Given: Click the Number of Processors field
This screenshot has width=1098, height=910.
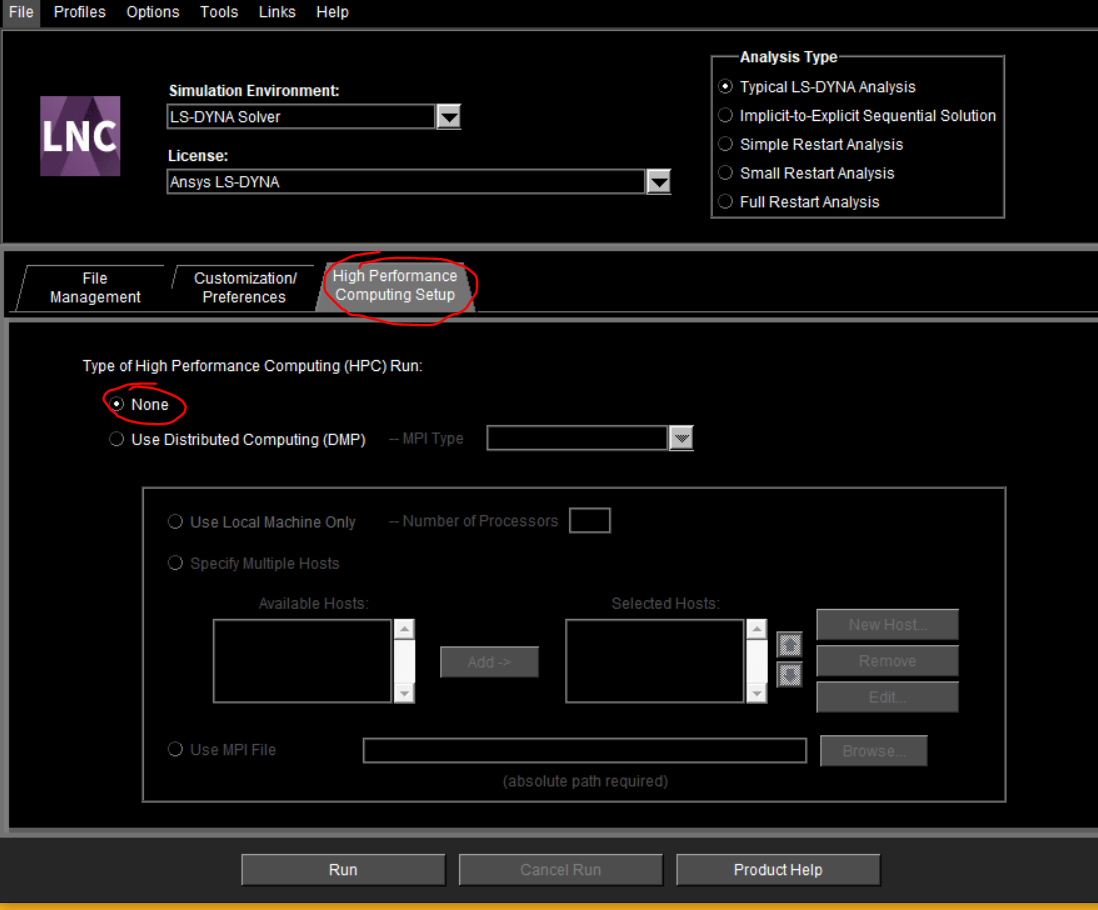Looking at the screenshot, I should (x=590, y=521).
